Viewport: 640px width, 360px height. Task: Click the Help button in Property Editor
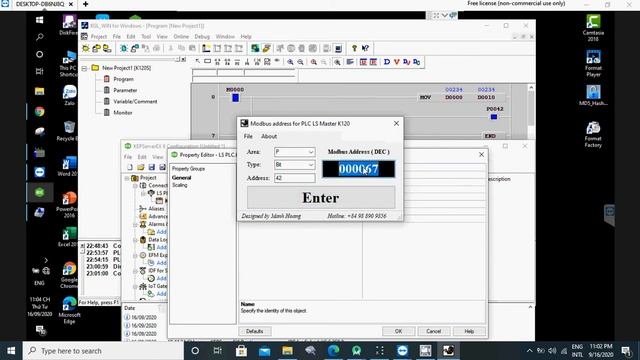tap(469, 331)
